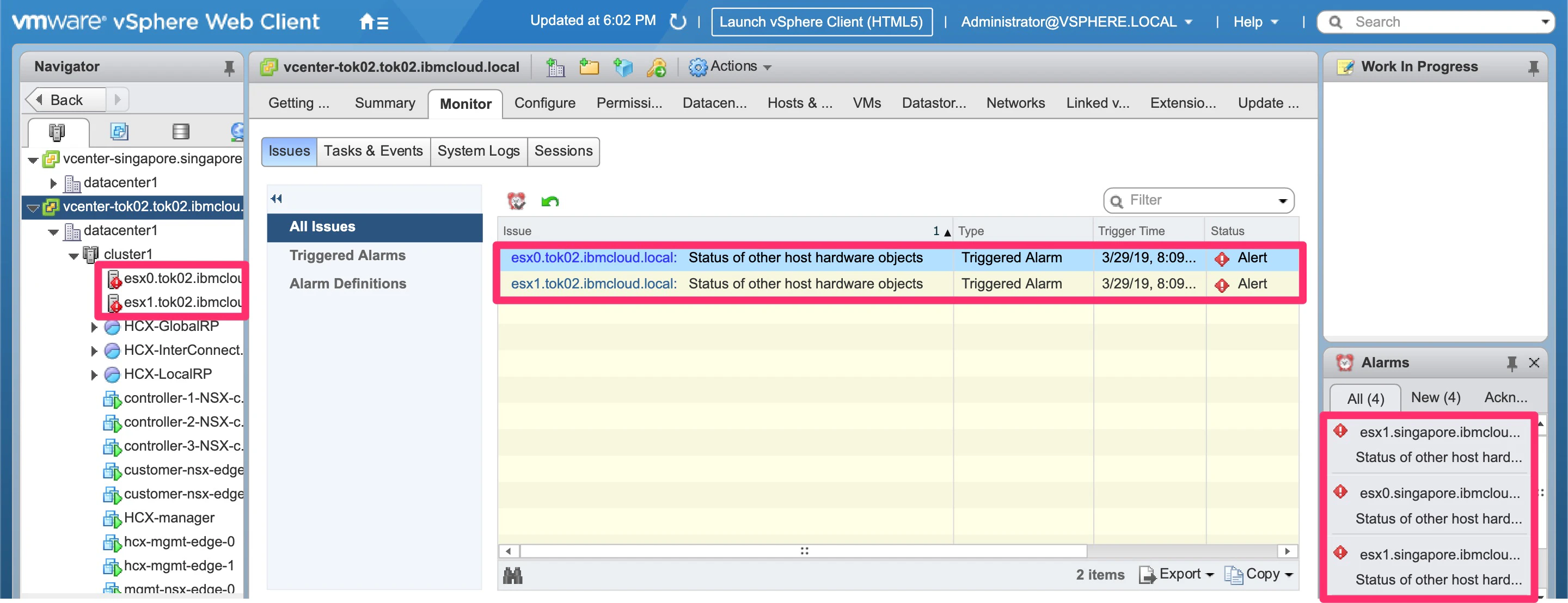Open the Administrator@VSPHERE.LOCAL user menu
The image size is (1568, 603).
(1076, 22)
